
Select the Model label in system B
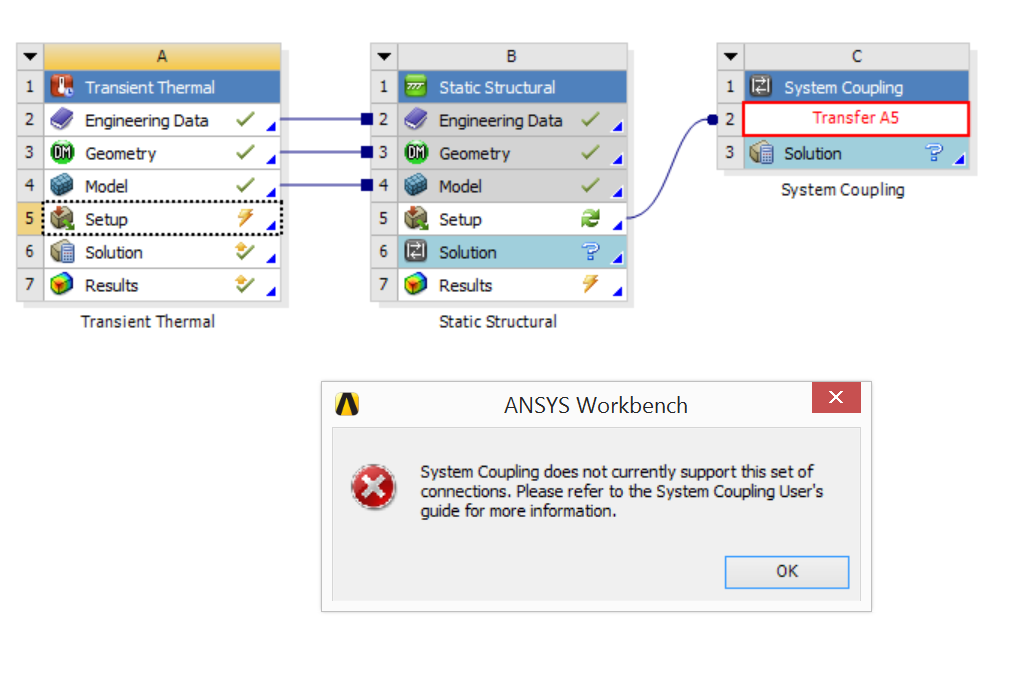pos(461,187)
